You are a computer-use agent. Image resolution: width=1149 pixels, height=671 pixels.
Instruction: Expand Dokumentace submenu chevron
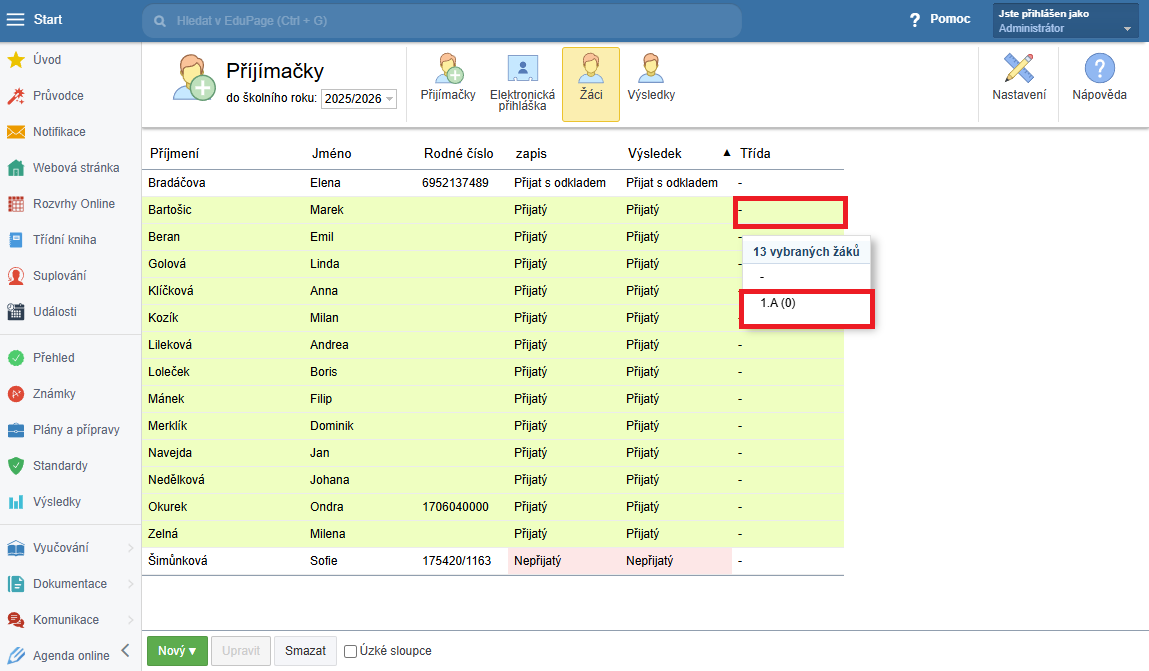130,584
